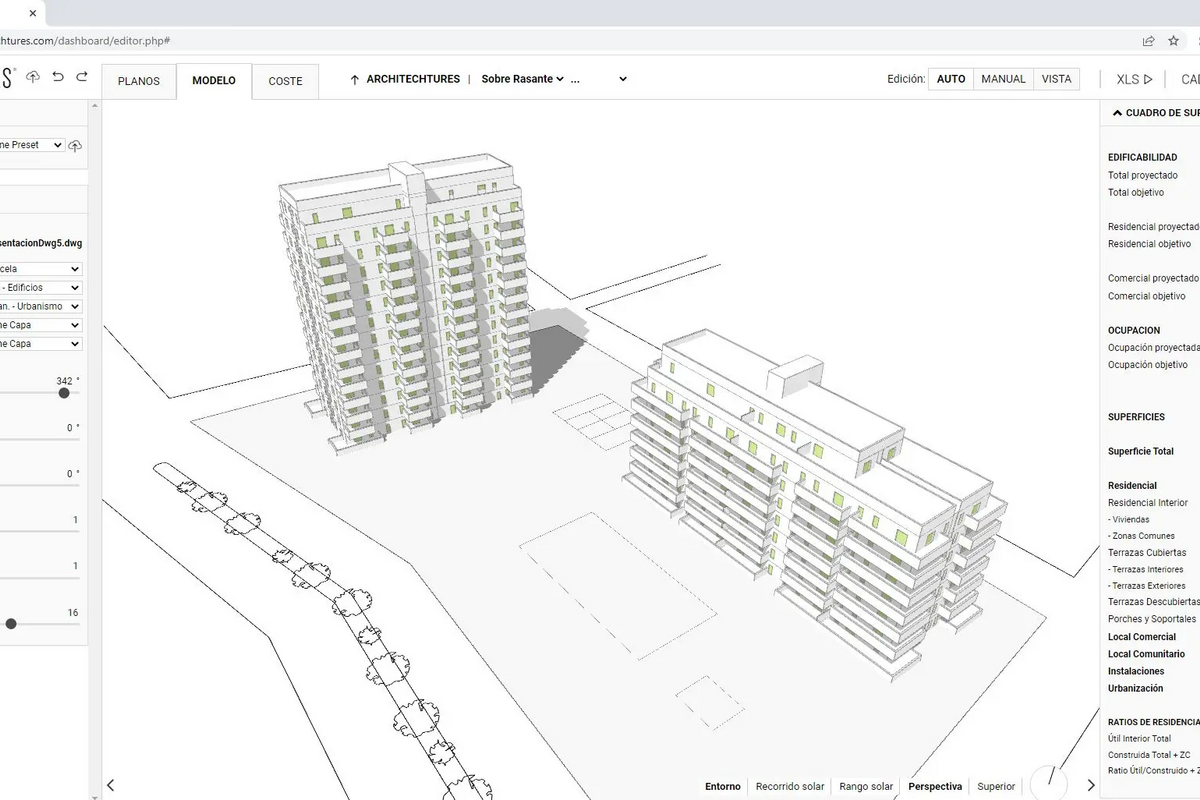Screen dimensions: 1200x800
Task: Open the COSTE tab
Action: (x=285, y=81)
